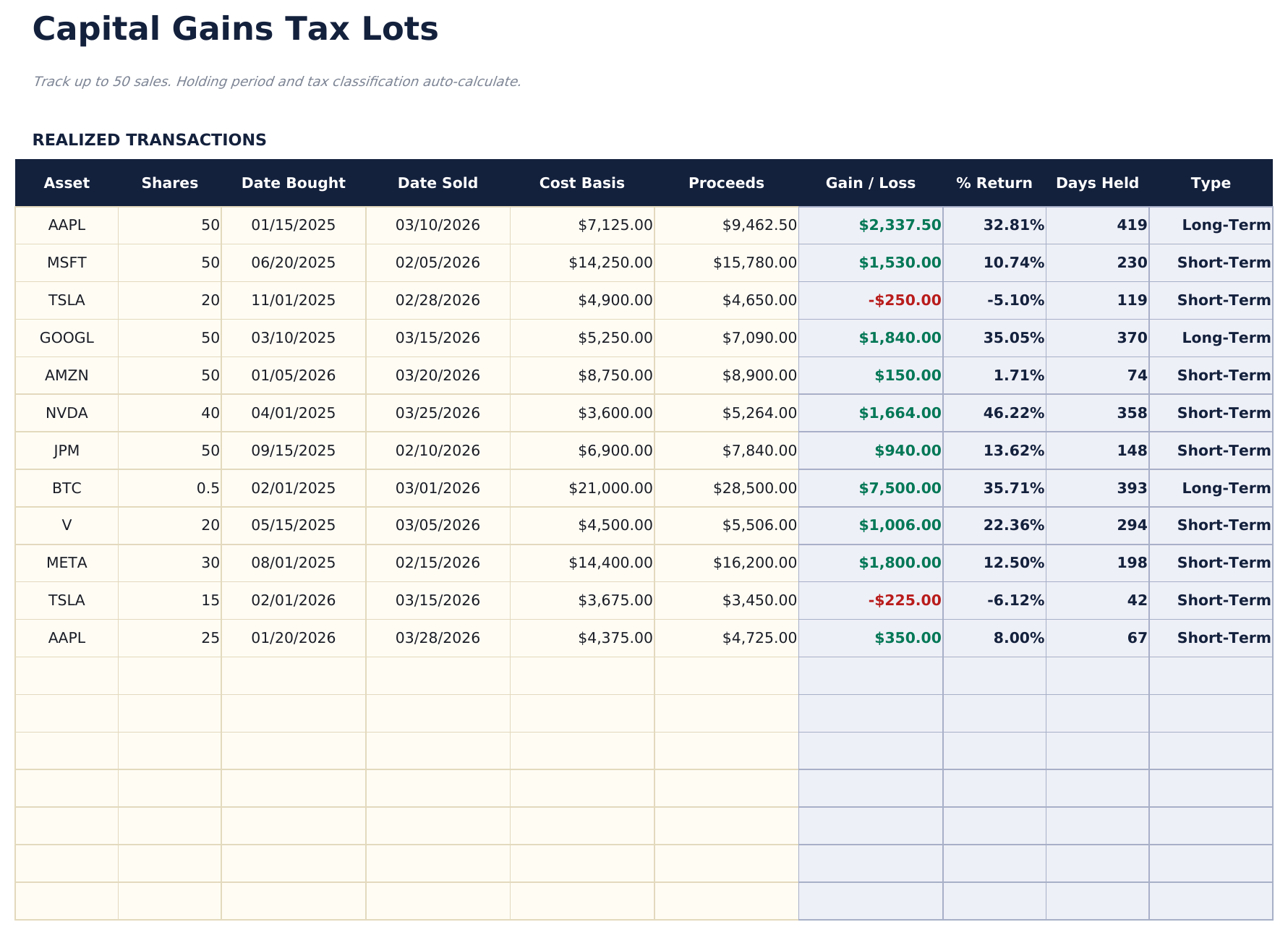Select the 02/01/2026 date for TSLA
The height and width of the screenshot is (935, 1288).
[x=292, y=600]
